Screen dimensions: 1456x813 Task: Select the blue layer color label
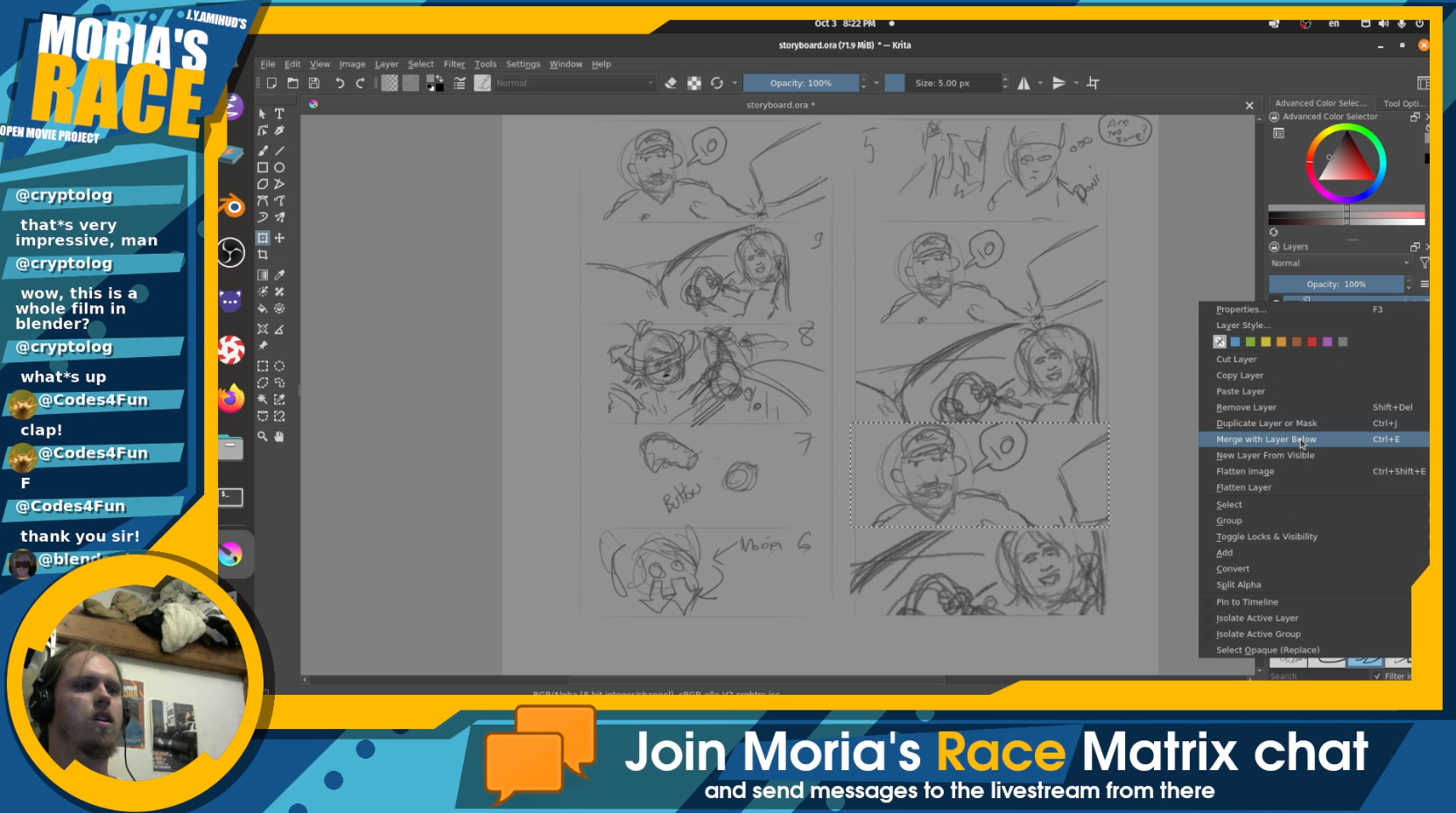[x=1235, y=342]
